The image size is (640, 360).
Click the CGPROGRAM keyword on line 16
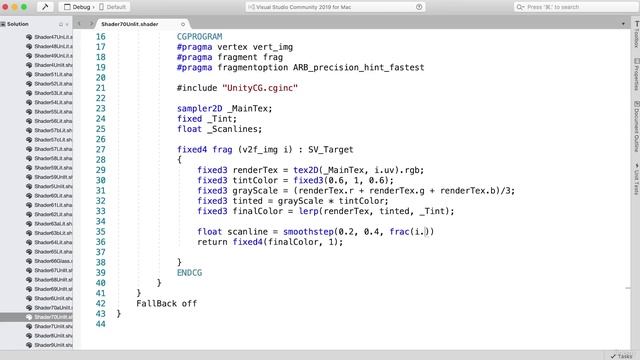(x=200, y=37)
